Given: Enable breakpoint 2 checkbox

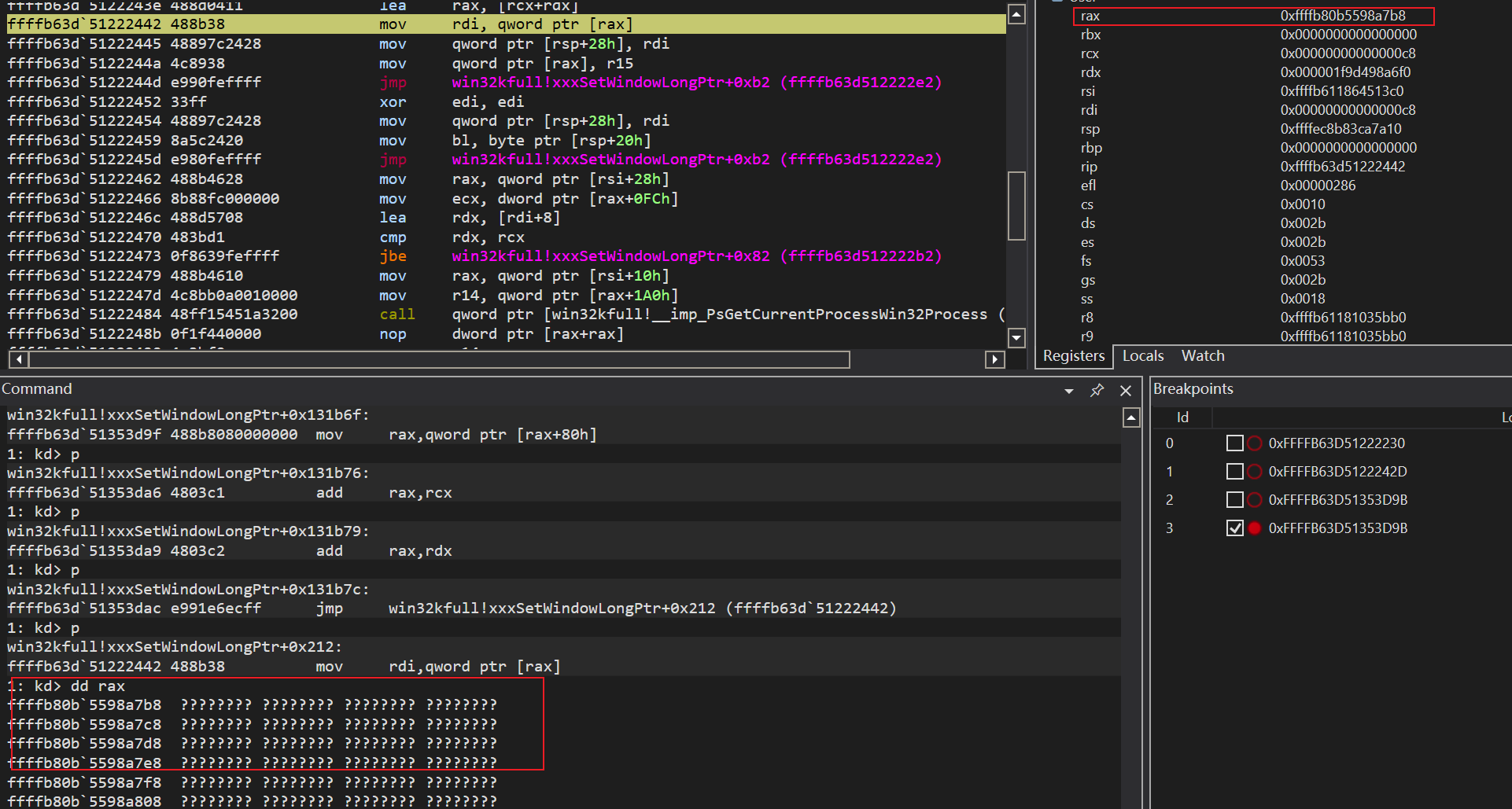Looking at the screenshot, I should pos(1235,500).
